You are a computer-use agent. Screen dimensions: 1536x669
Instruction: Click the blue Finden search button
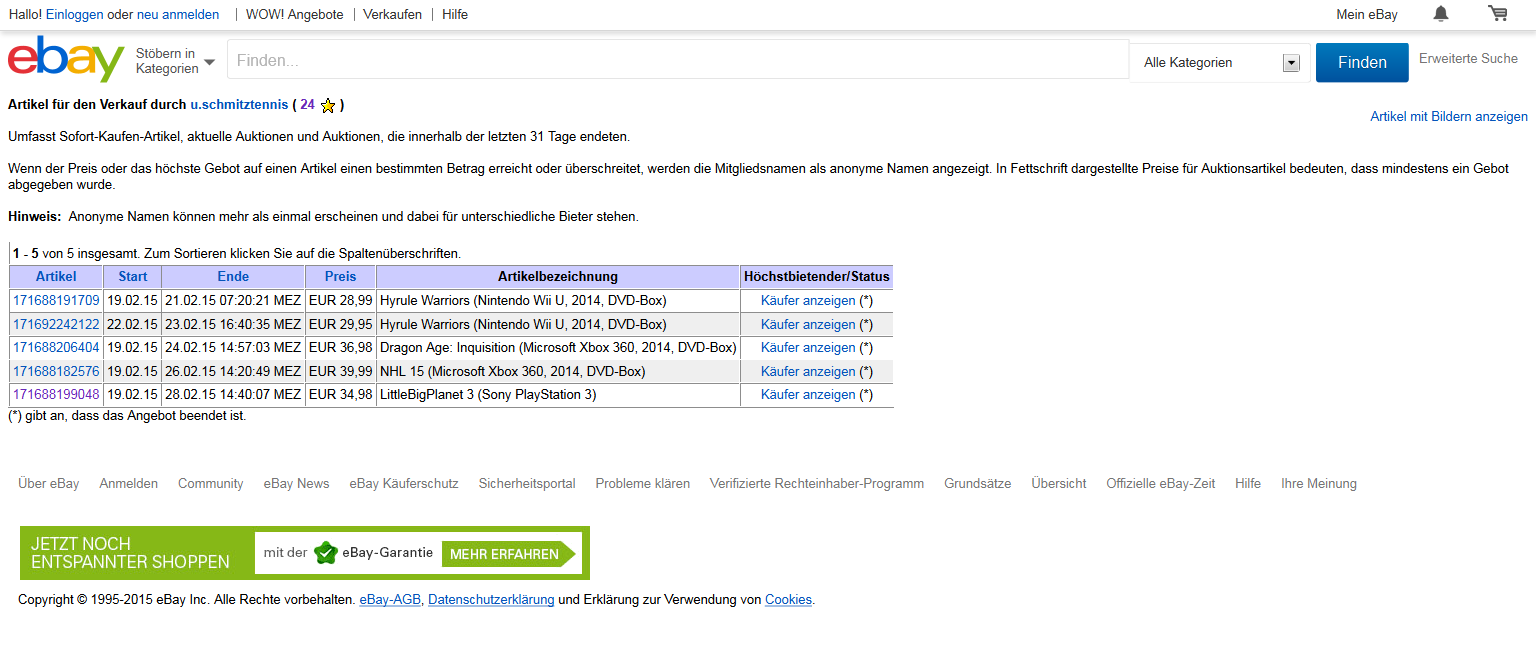1361,62
